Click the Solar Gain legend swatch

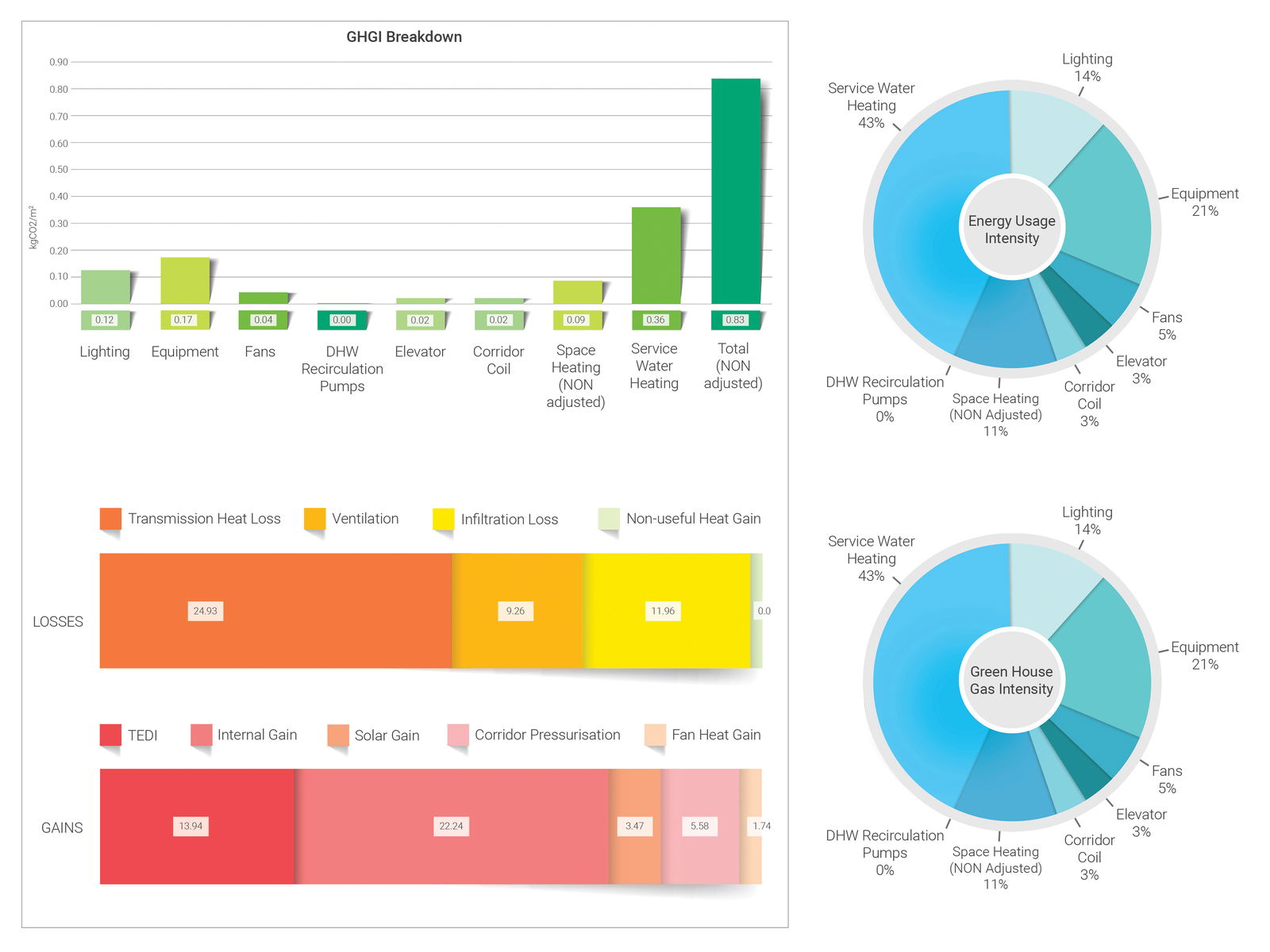338,735
